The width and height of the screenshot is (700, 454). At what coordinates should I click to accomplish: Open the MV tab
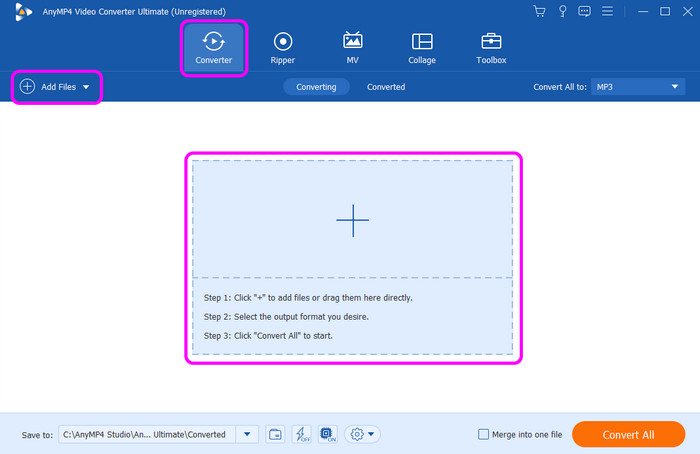(x=352, y=48)
